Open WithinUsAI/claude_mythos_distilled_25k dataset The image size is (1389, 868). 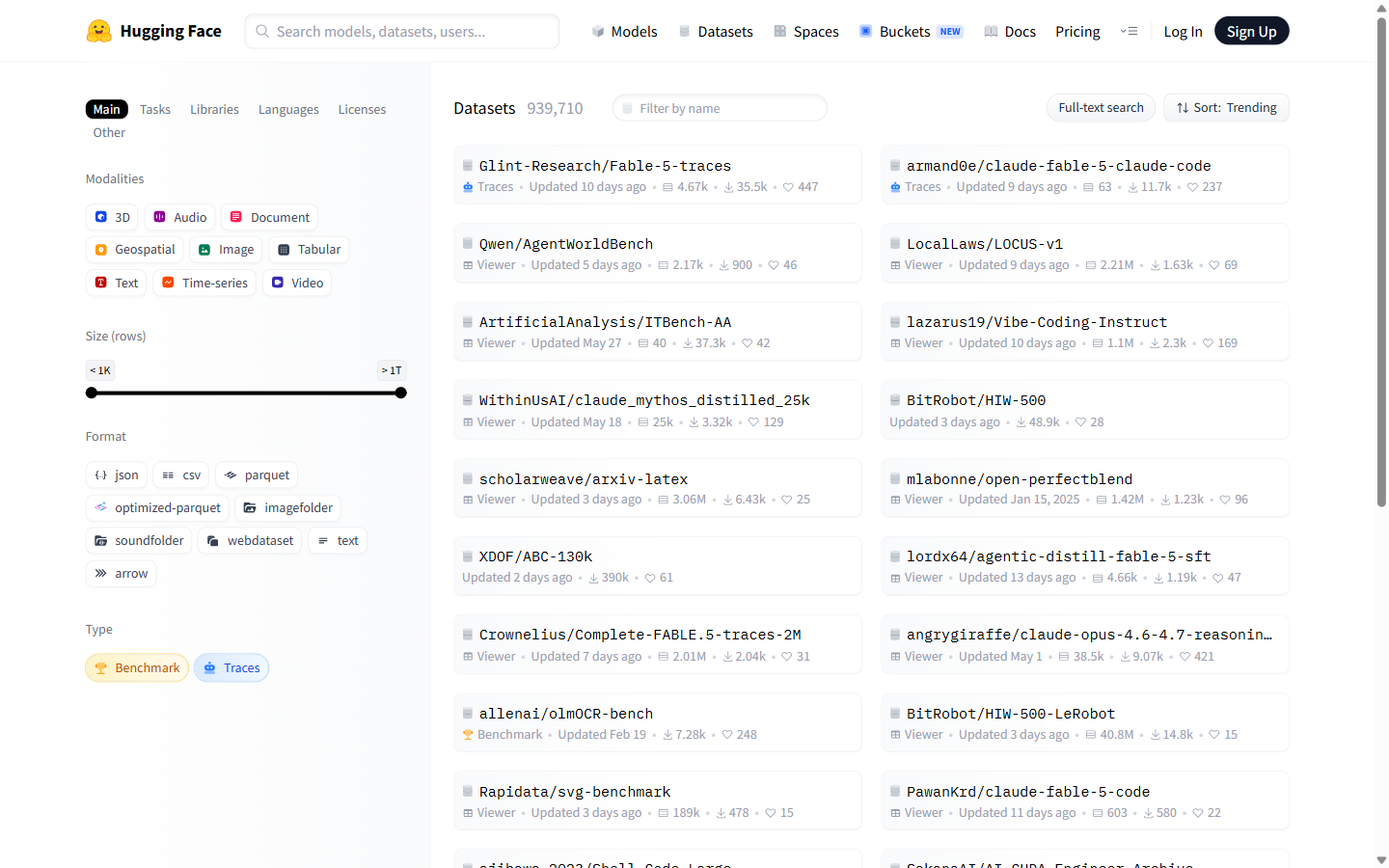658,410
